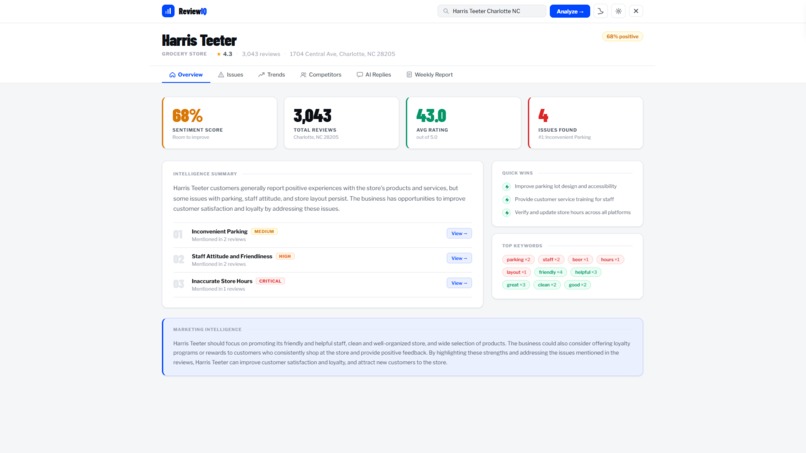Click the 'great' keyword tag
806x453 pixels.
(x=516, y=285)
